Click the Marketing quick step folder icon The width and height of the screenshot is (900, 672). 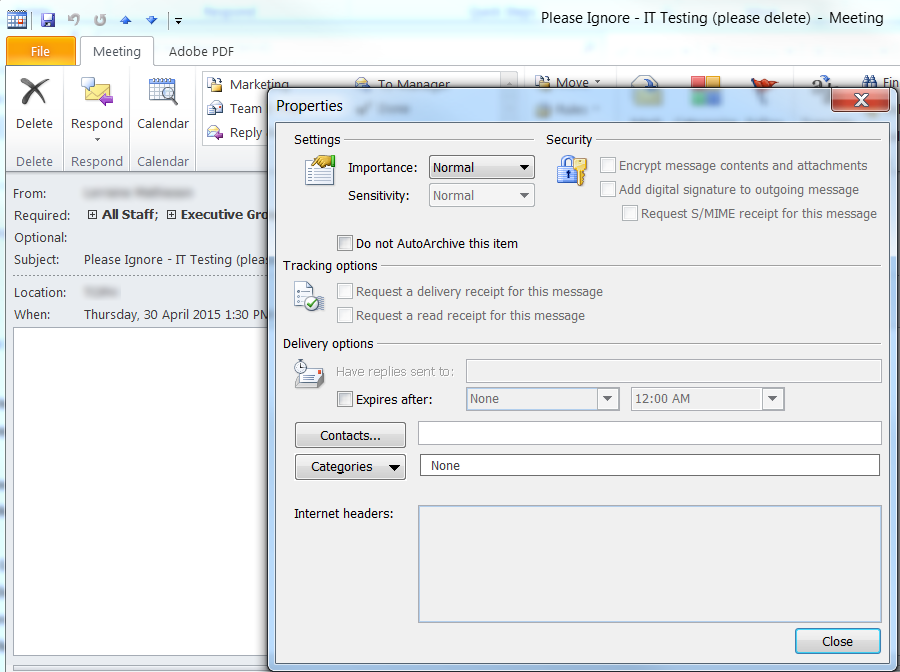[x=215, y=85]
